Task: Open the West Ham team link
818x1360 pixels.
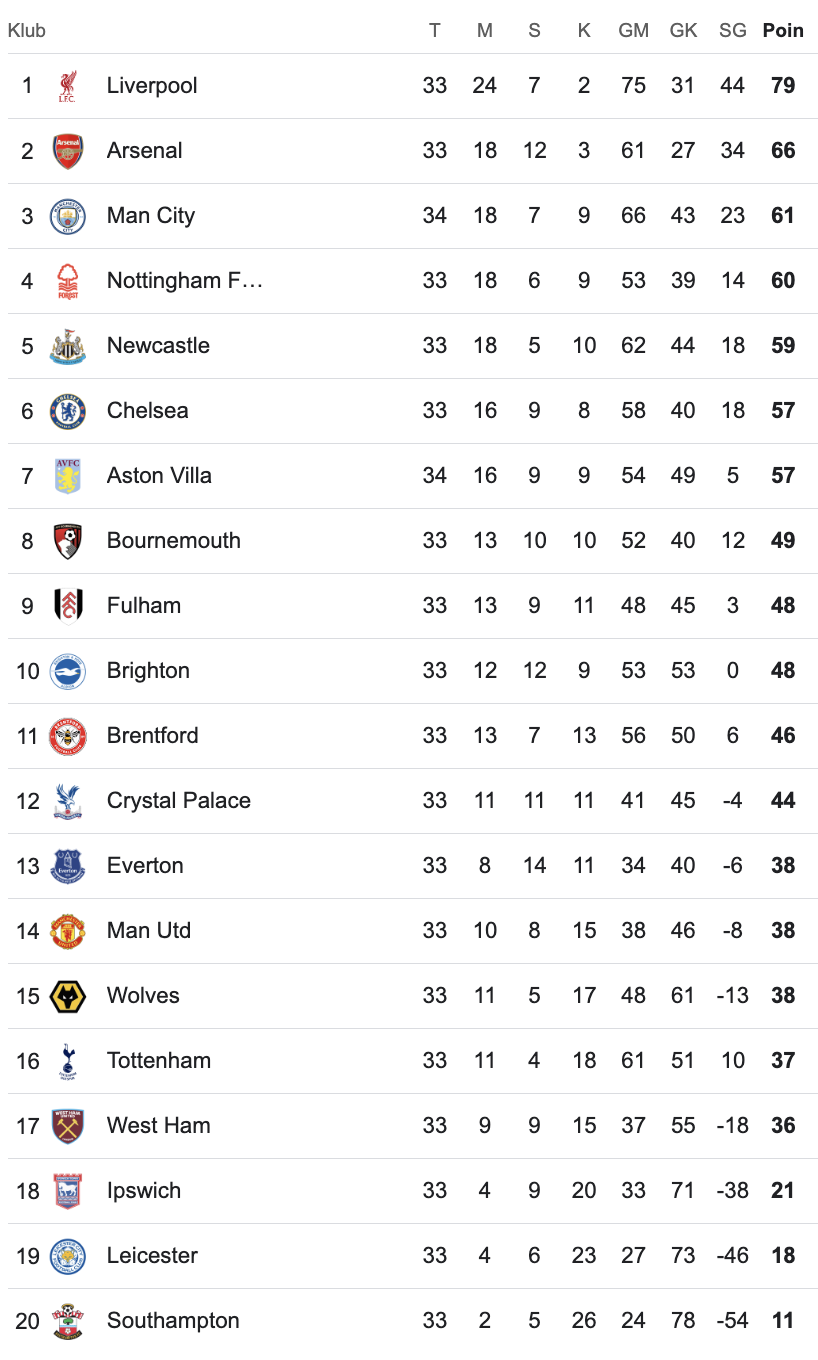Action: (x=159, y=1126)
